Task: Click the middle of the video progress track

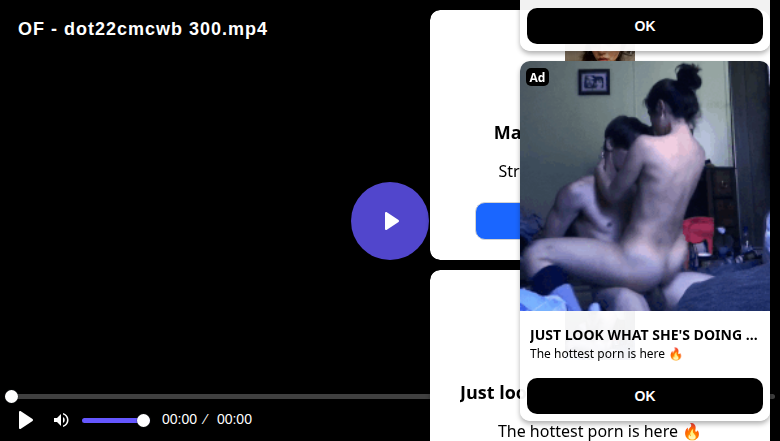Action: click(219, 396)
